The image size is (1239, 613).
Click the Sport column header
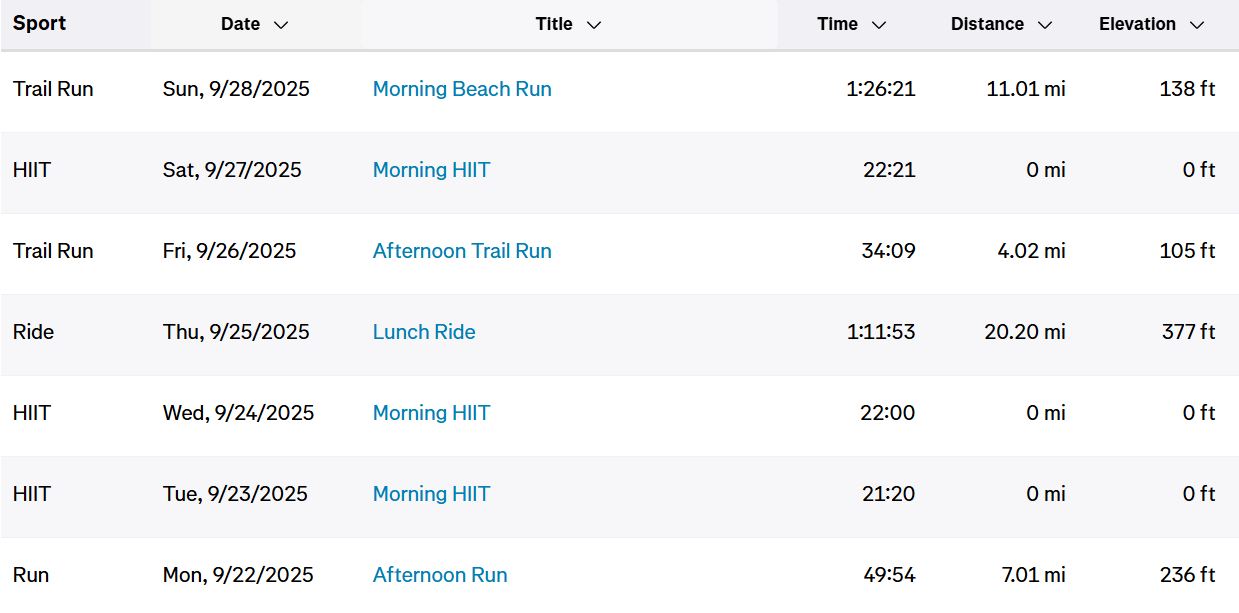[x=40, y=24]
